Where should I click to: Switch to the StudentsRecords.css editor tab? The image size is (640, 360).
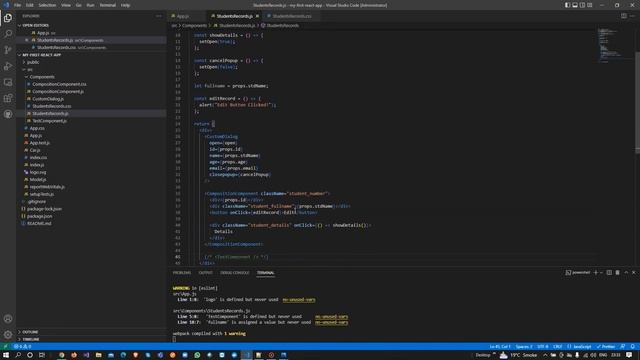click(x=291, y=16)
